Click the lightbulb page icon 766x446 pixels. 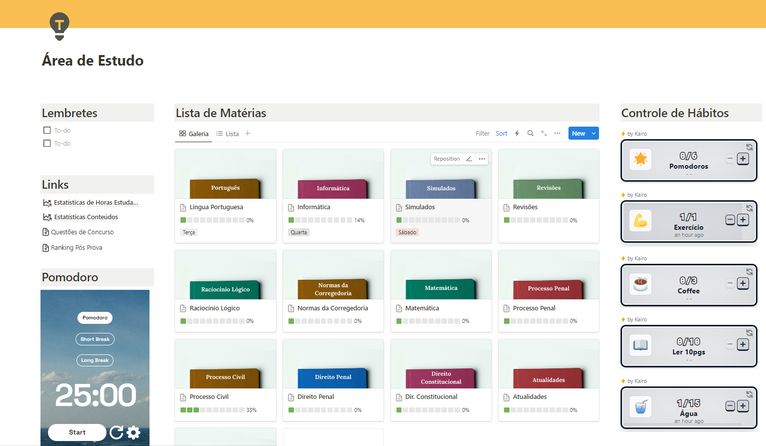[x=59, y=26]
